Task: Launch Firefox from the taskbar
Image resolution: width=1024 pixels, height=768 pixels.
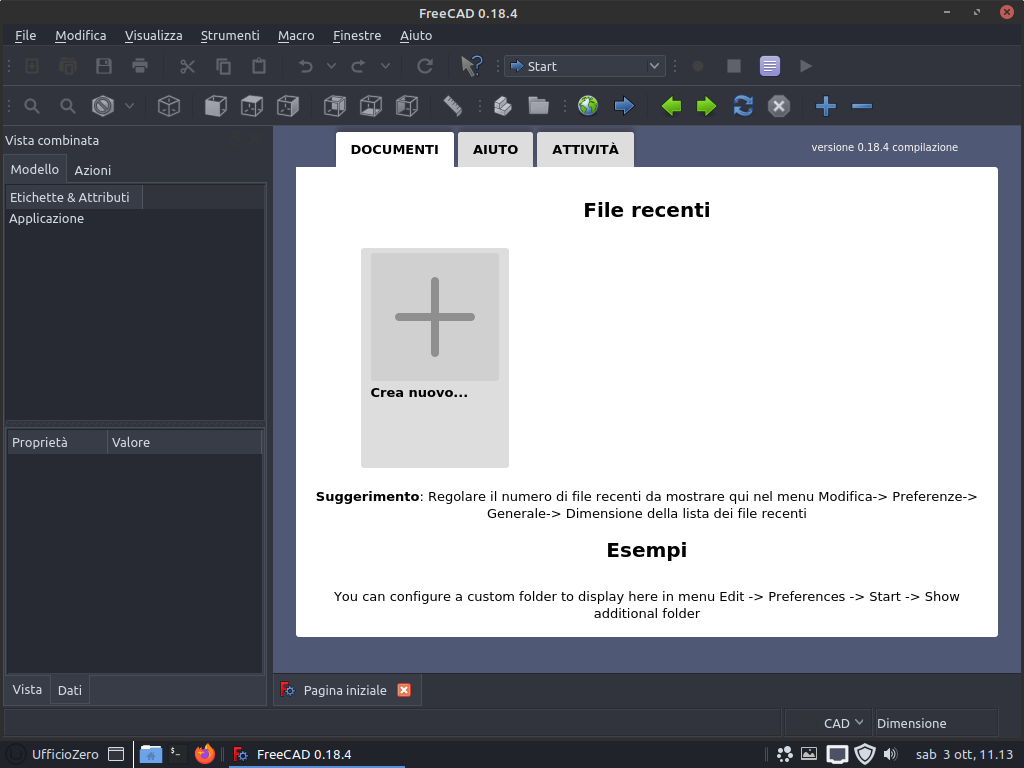Action: click(204, 754)
